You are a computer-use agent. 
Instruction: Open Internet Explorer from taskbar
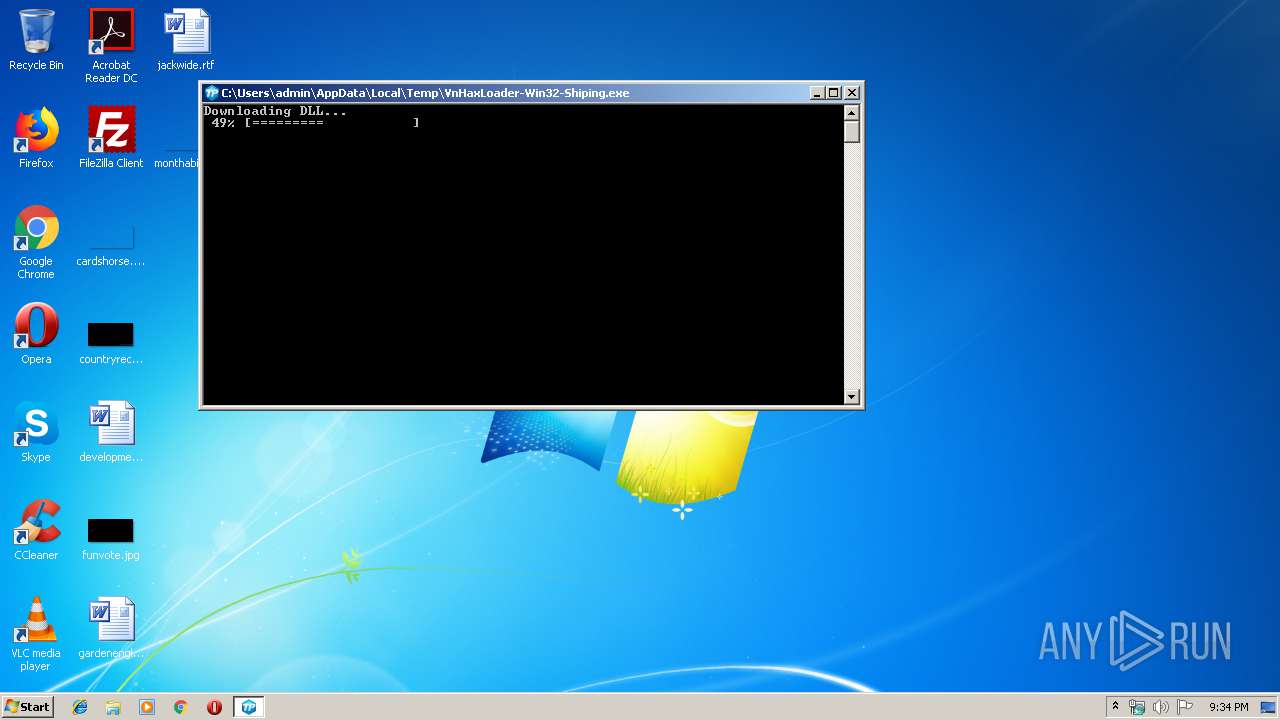[80, 707]
